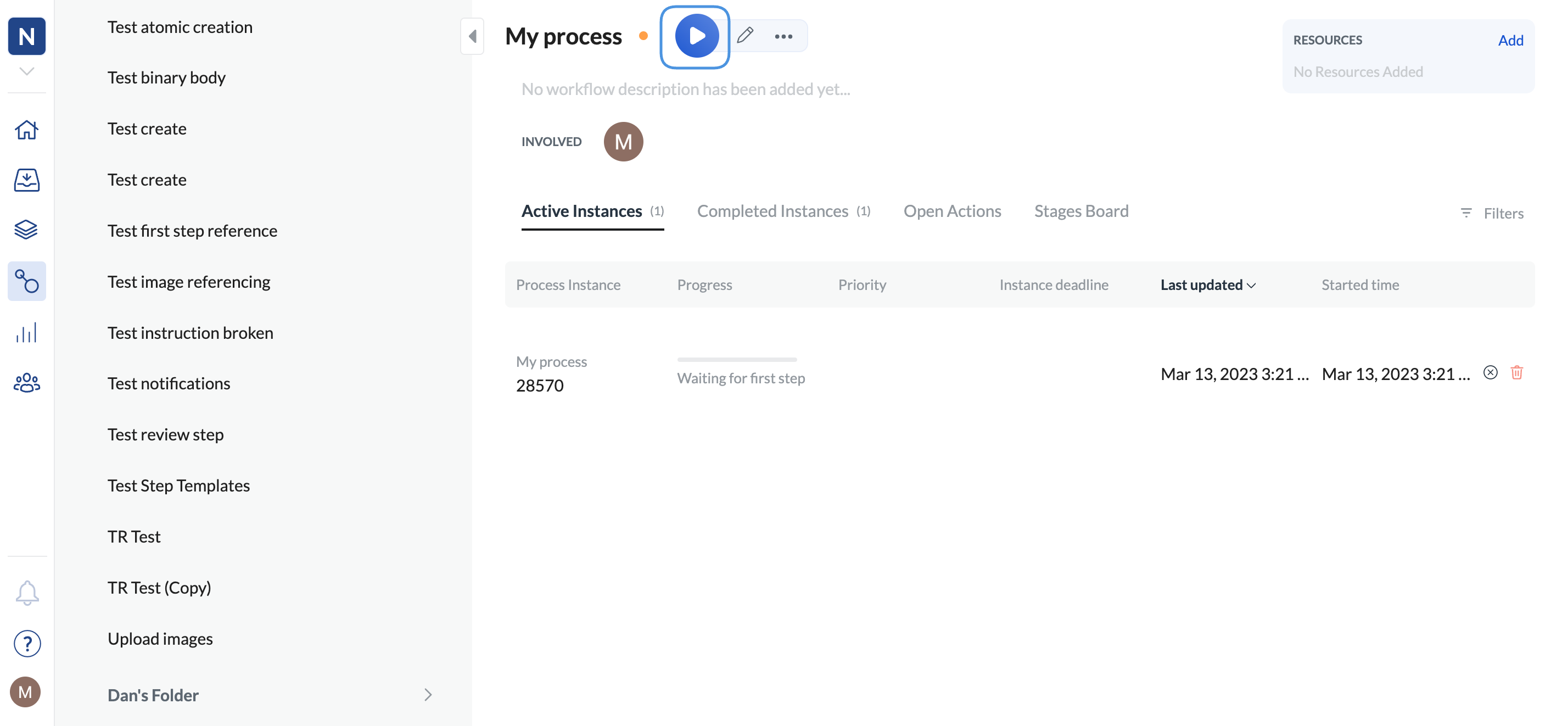This screenshot has width=1568, height=726.
Task: Select the Team members icon in sidebar
Action: pyautogui.click(x=26, y=382)
